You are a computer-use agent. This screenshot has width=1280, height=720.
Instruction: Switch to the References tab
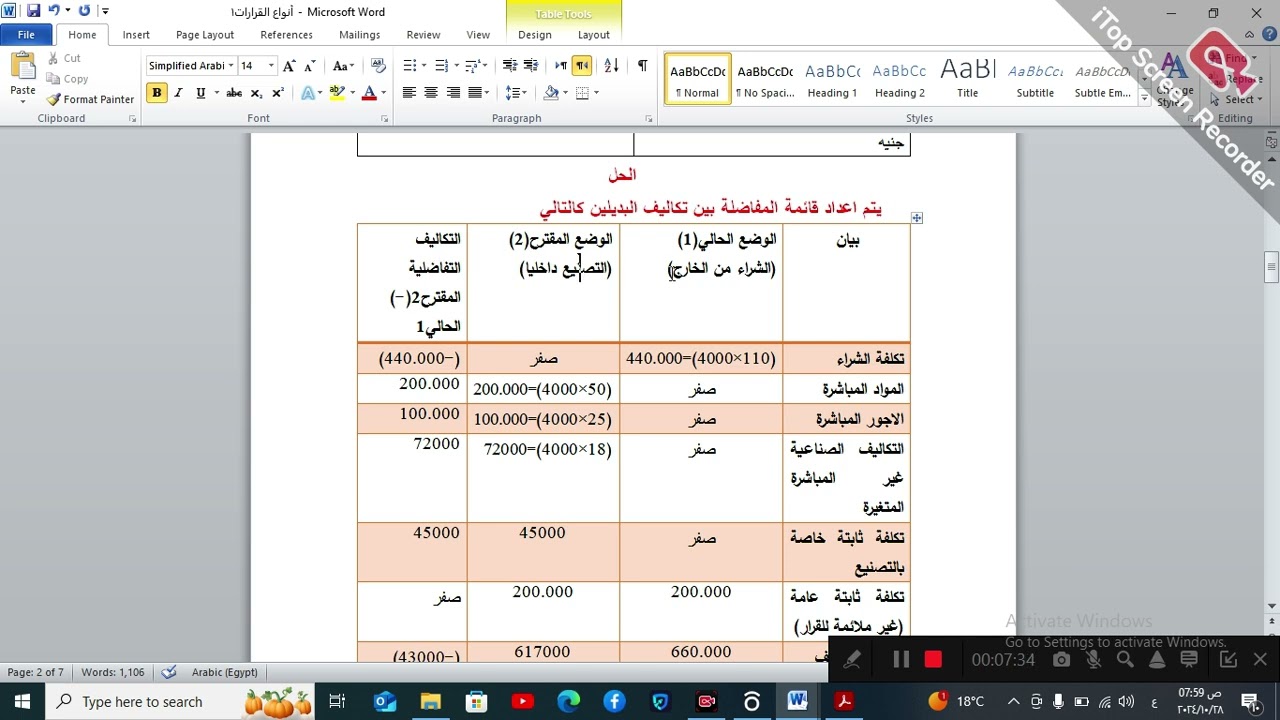point(286,35)
